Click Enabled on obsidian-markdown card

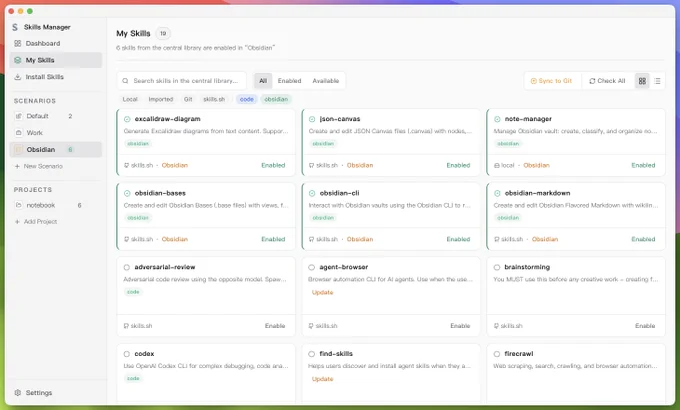(643, 239)
